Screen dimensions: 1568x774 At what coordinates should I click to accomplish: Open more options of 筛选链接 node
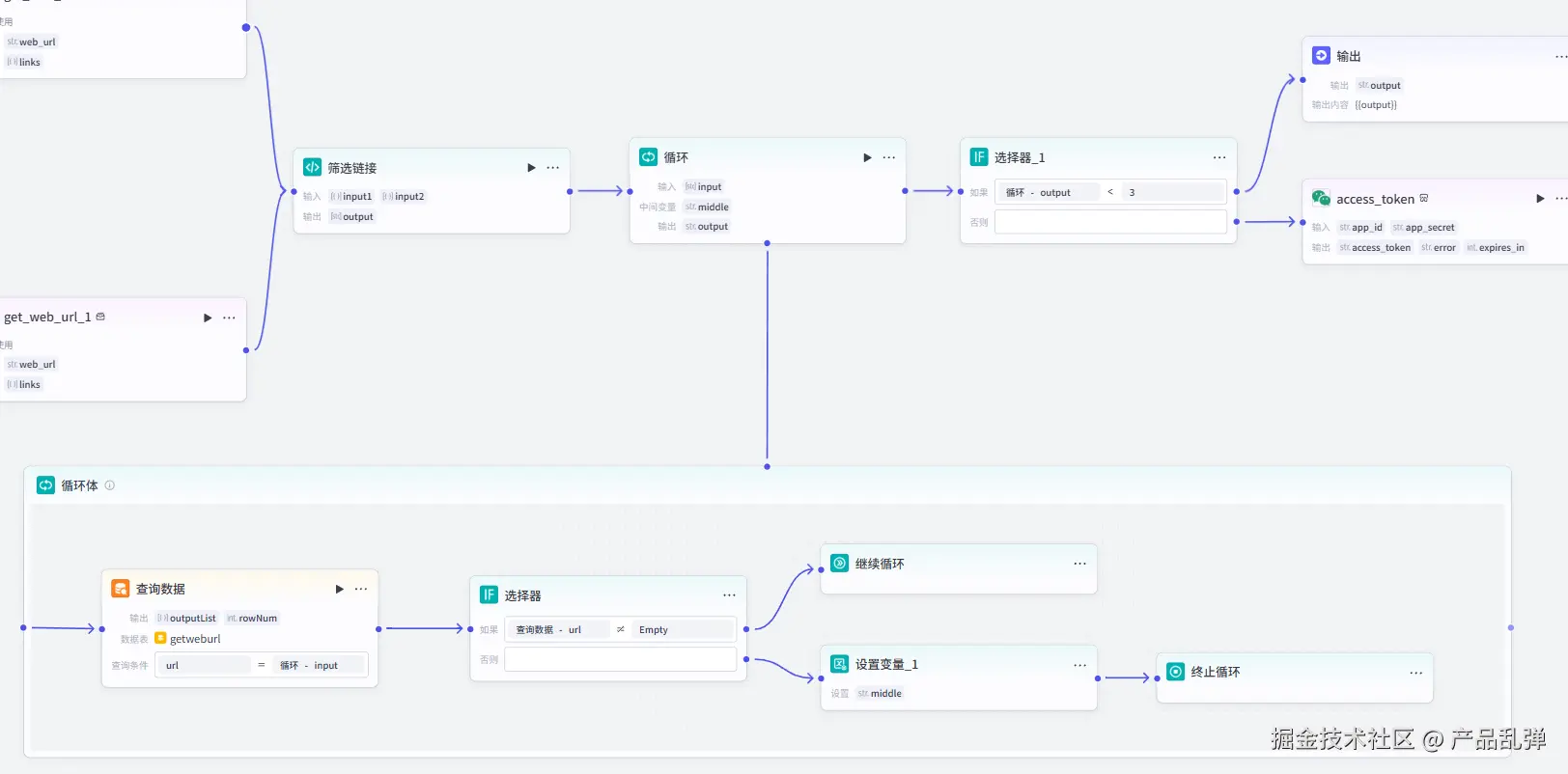click(553, 168)
